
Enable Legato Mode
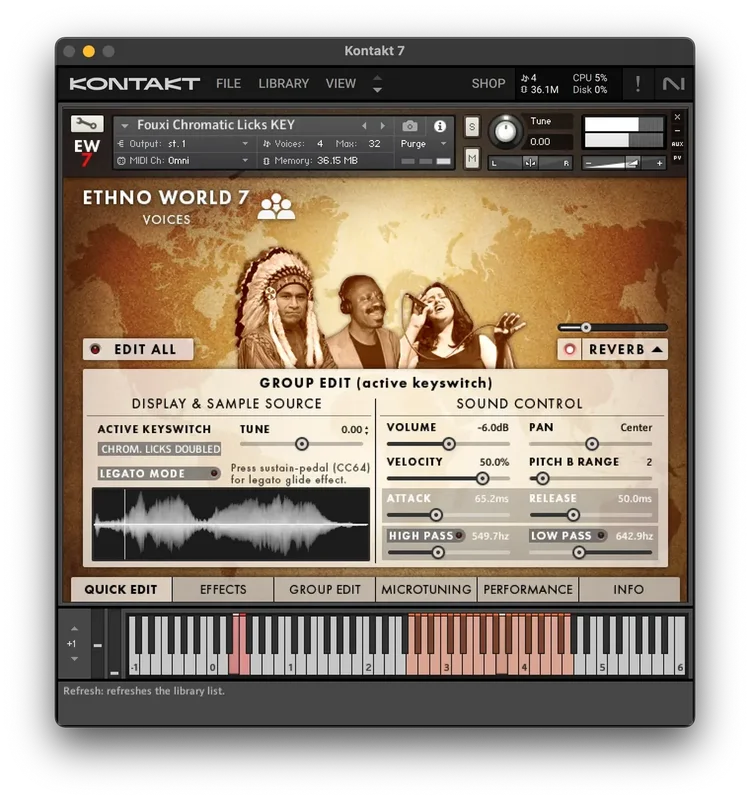tap(159, 473)
